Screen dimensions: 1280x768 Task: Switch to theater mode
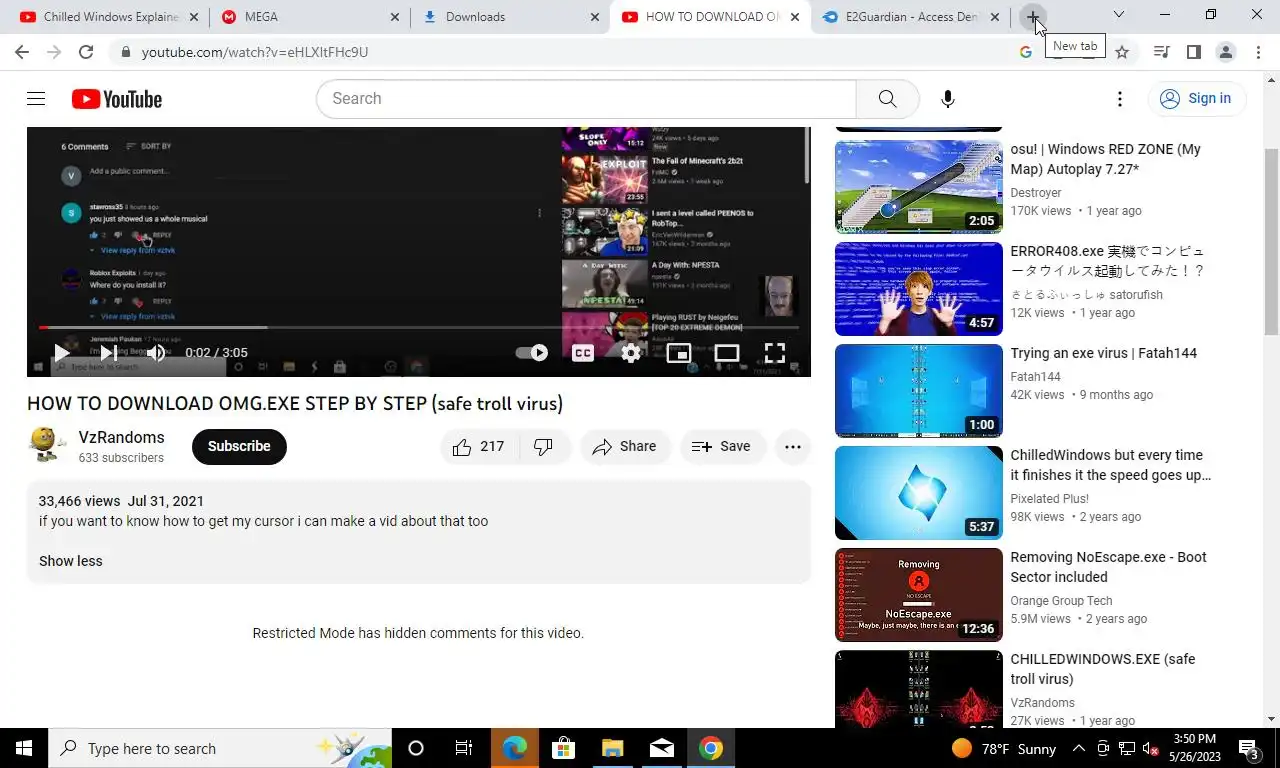point(727,352)
